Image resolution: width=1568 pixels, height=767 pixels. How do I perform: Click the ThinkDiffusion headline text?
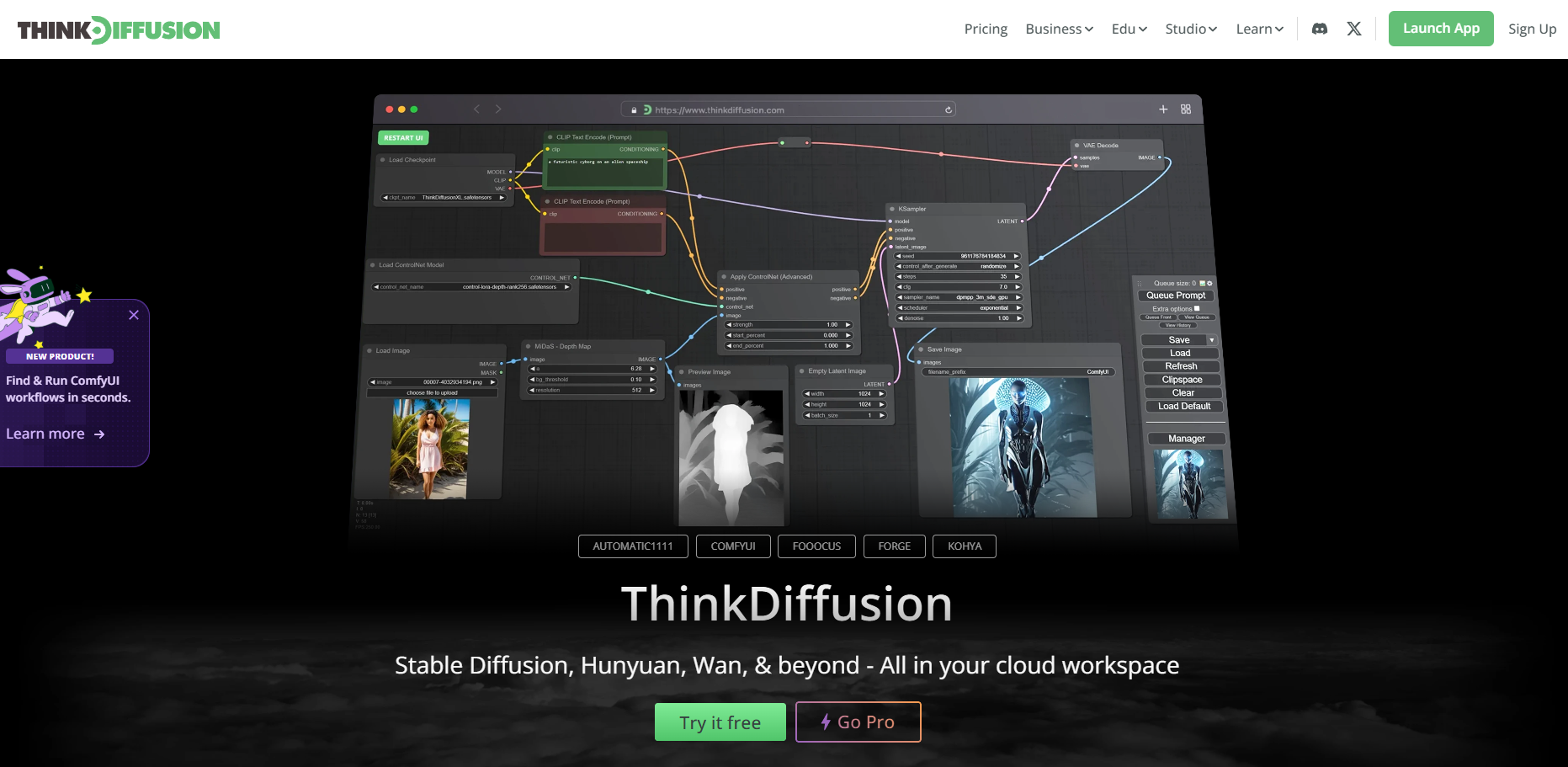pos(786,604)
